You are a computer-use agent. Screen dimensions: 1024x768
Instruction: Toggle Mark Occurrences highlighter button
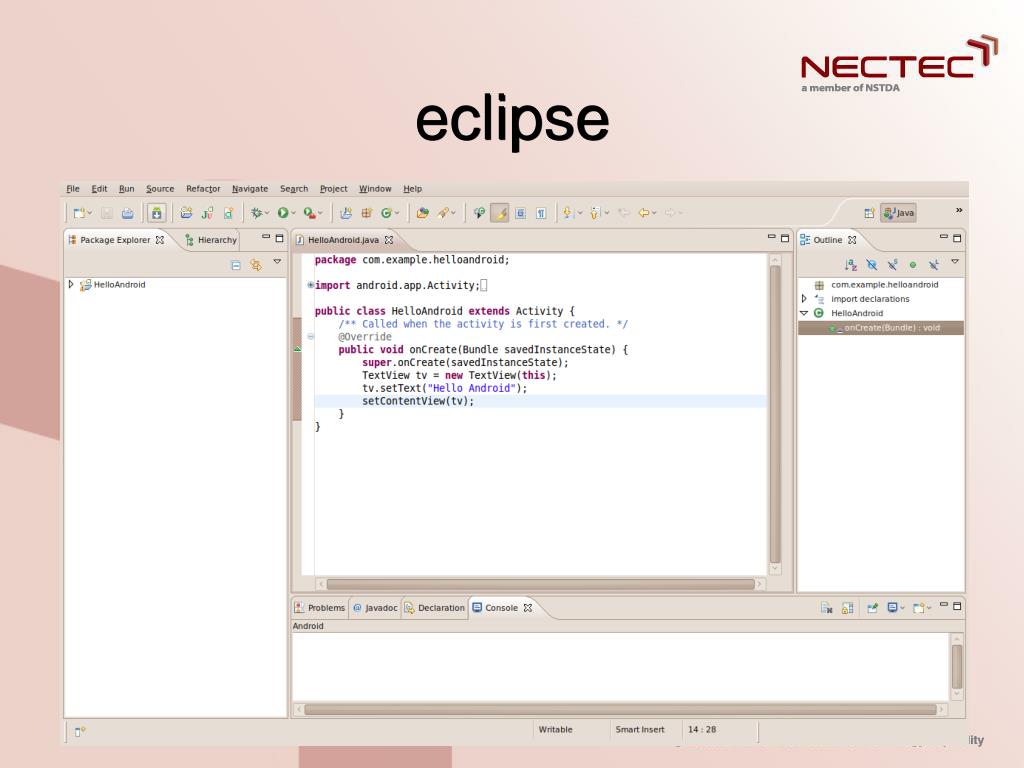click(x=500, y=213)
